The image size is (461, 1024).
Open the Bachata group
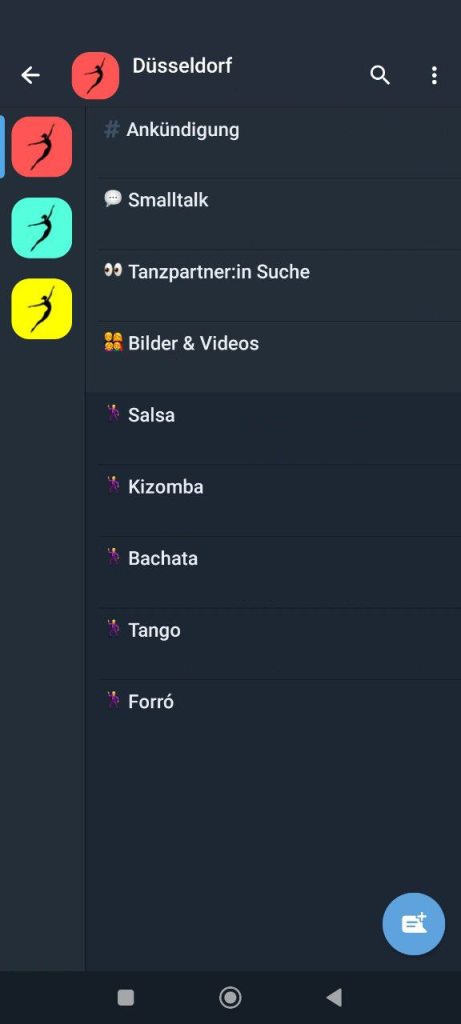coord(273,572)
